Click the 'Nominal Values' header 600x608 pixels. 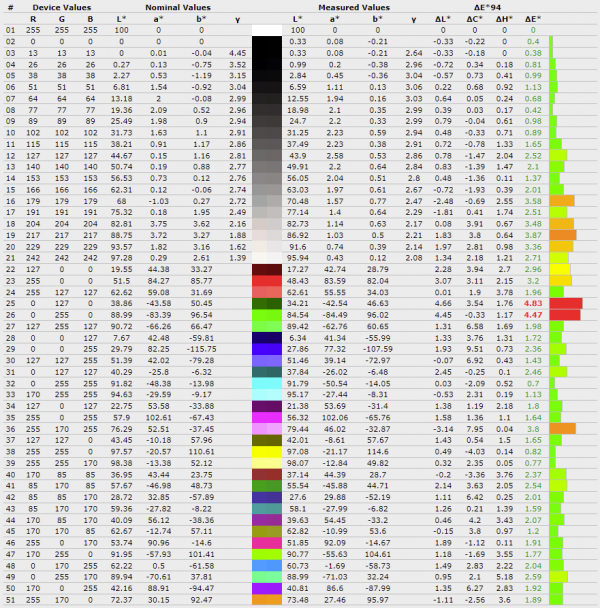tap(178, 7)
